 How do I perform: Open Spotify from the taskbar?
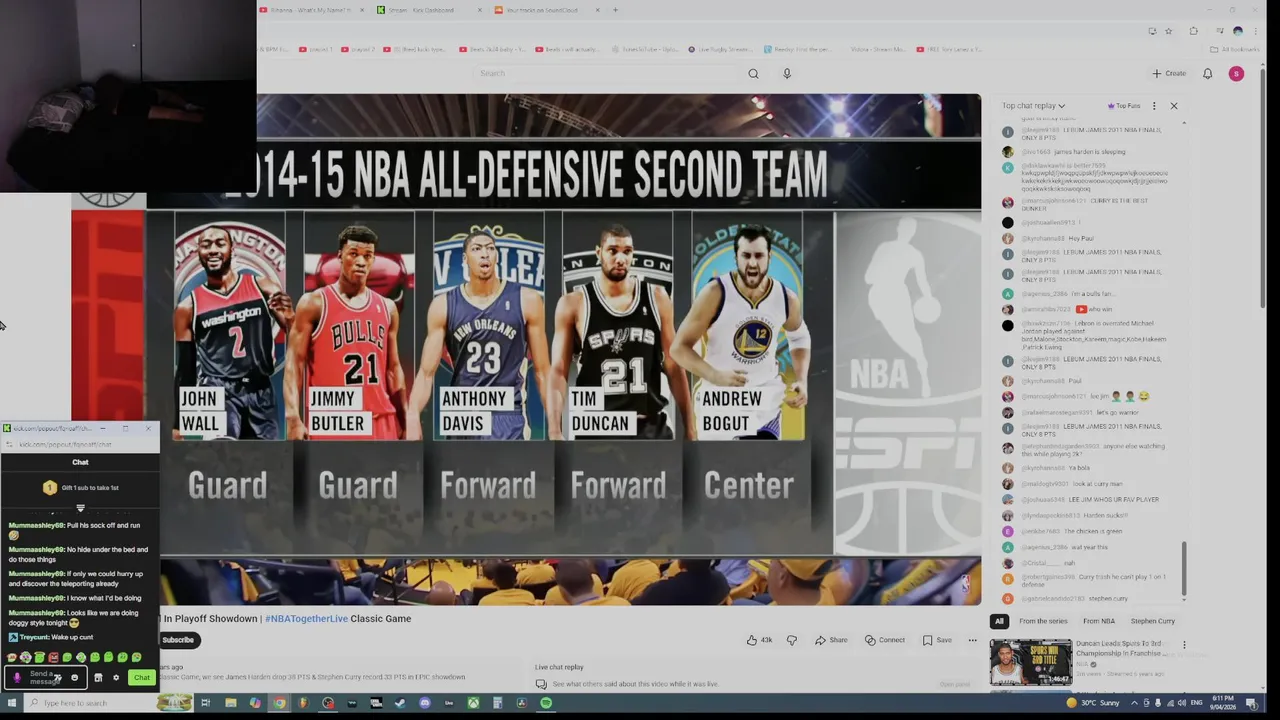pyautogui.click(x=546, y=703)
